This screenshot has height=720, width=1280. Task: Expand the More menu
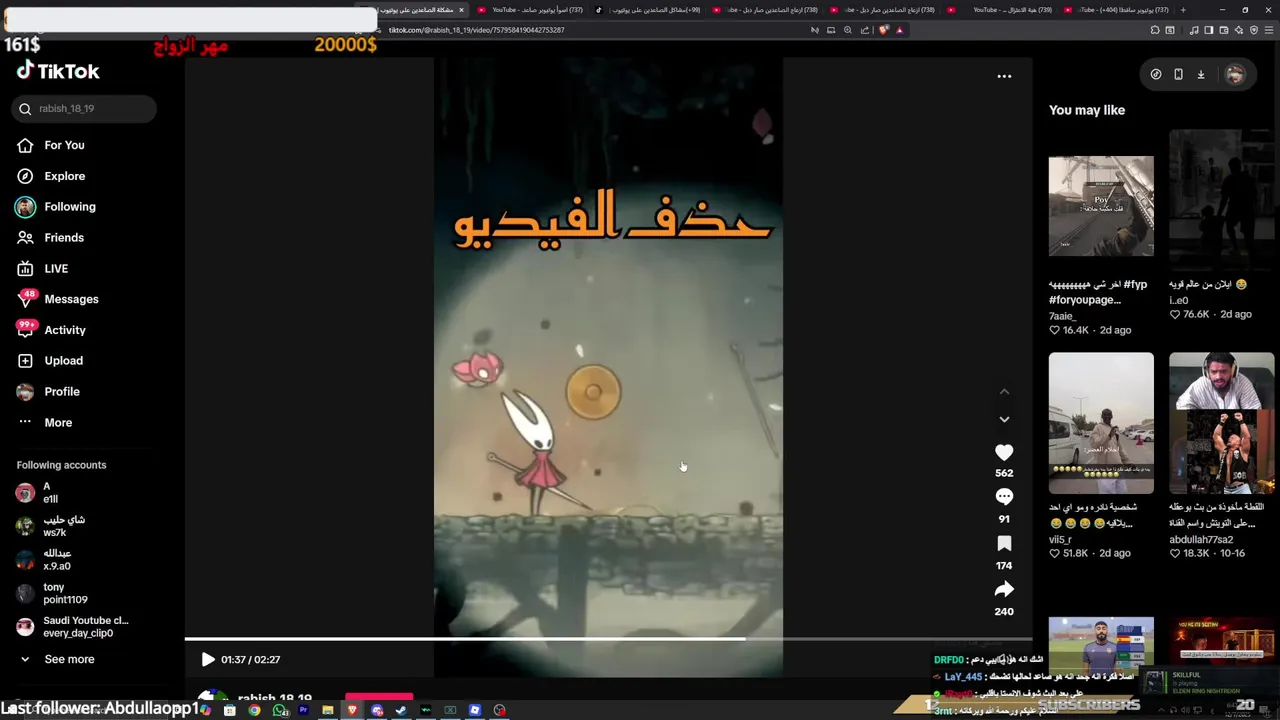tap(58, 422)
